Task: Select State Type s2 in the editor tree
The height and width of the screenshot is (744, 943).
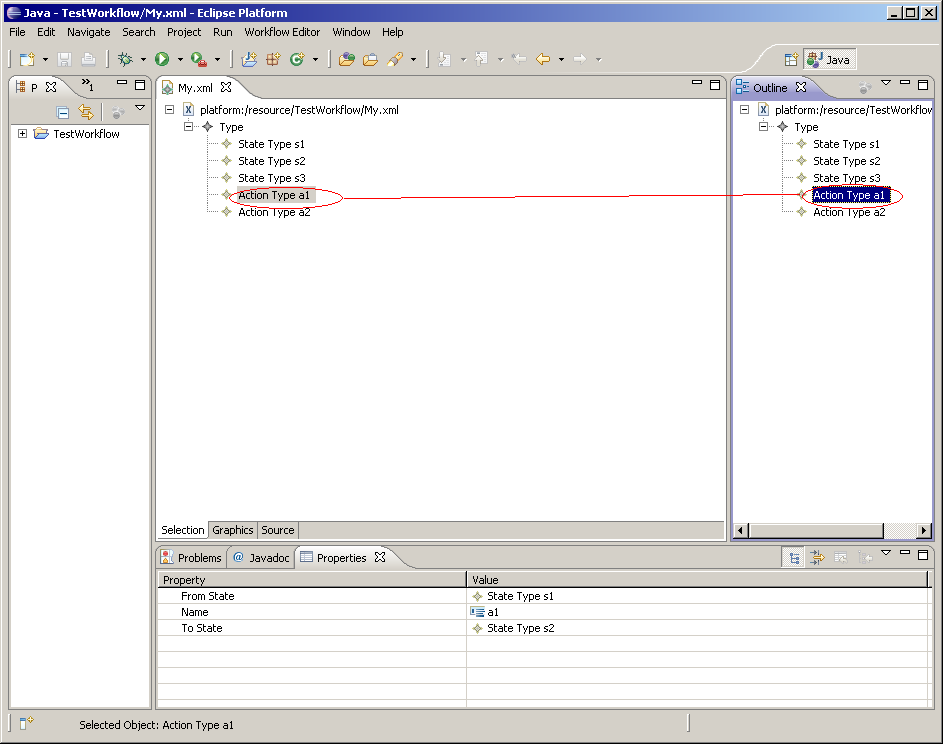Action: tap(271, 161)
